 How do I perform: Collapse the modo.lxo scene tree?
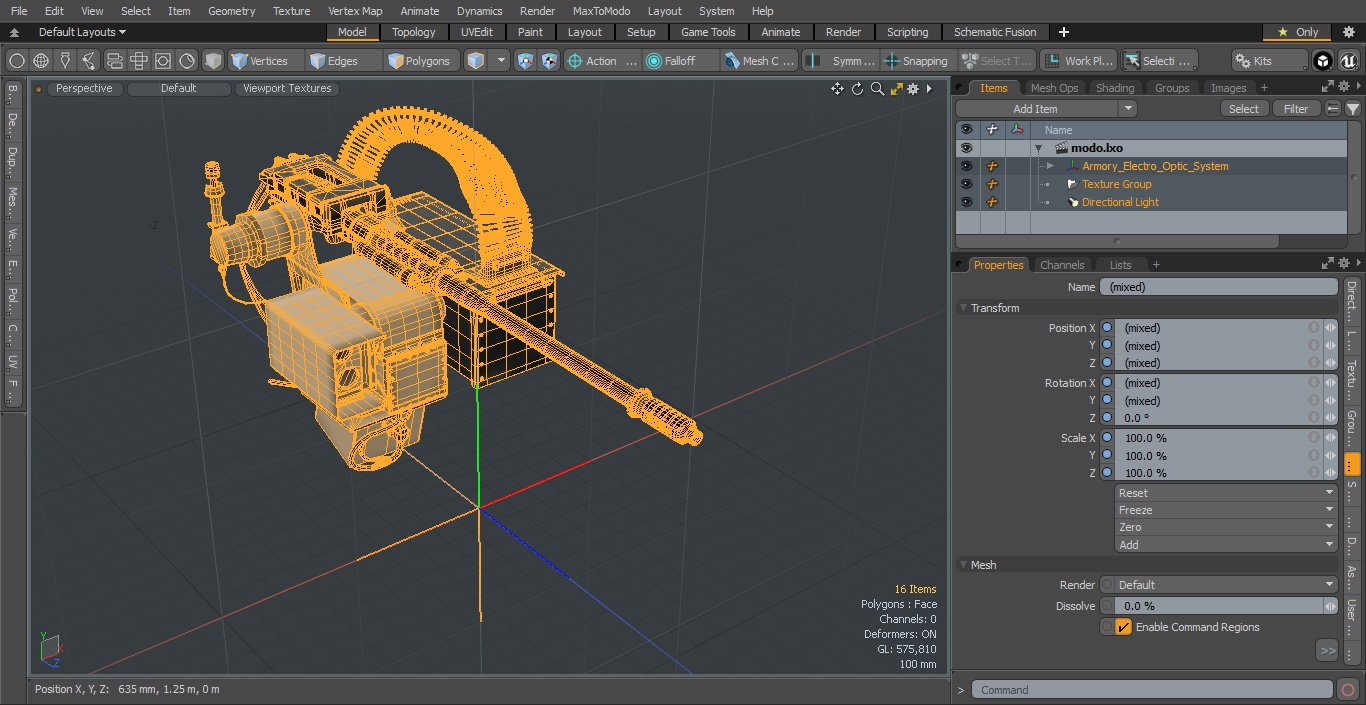[x=1038, y=148]
